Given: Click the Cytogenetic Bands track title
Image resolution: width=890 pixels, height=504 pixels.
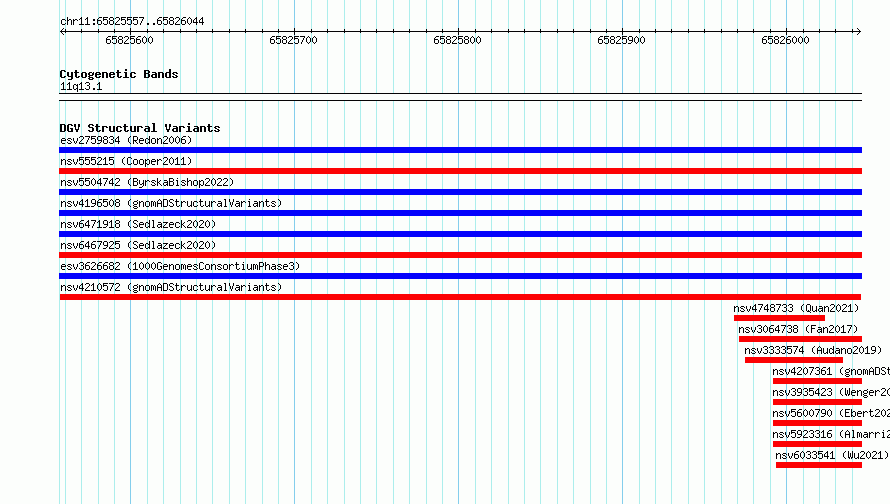Looking at the screenshot, I should tap(119, 74).
